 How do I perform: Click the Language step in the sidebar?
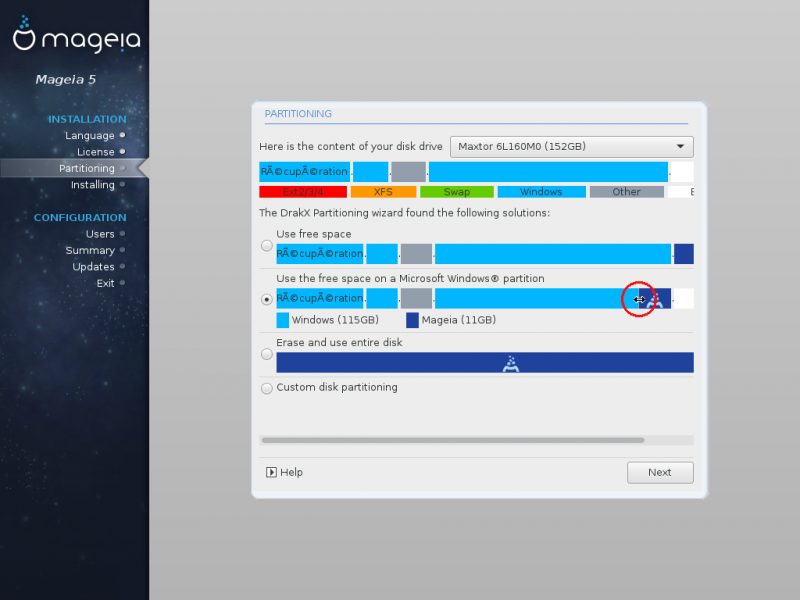pyautogui.click(x=90, y=135)
